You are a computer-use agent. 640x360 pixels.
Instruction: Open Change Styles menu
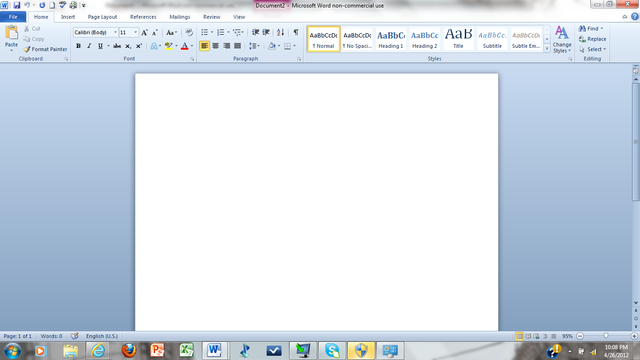pos(562,39)
